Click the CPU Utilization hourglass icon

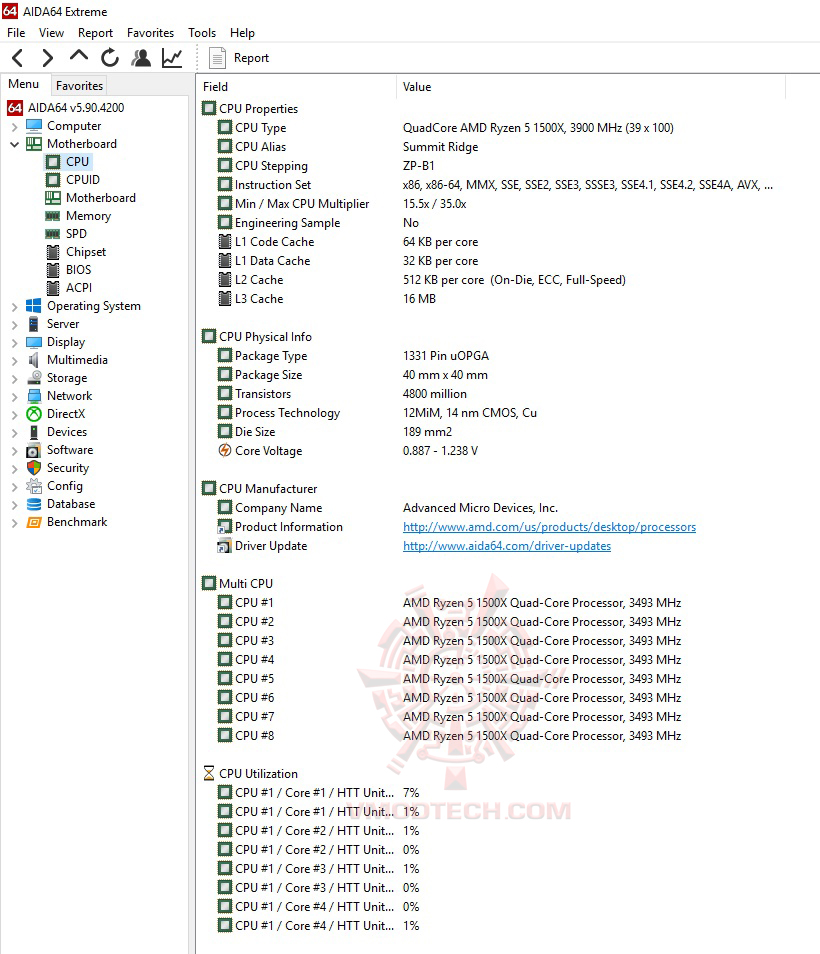tap(209, 773)
